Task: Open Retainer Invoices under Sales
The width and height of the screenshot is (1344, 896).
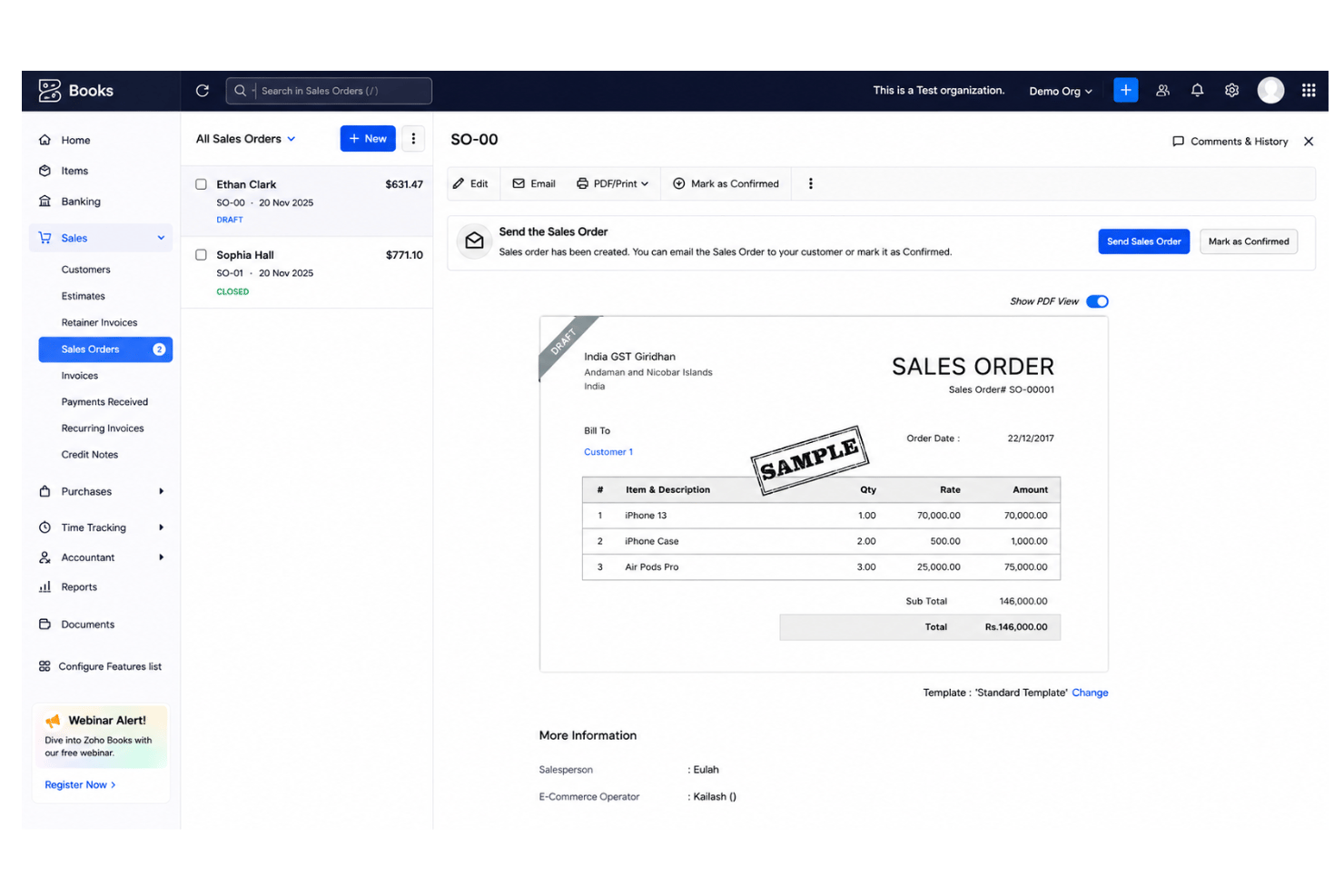Action: pos(99,322)
